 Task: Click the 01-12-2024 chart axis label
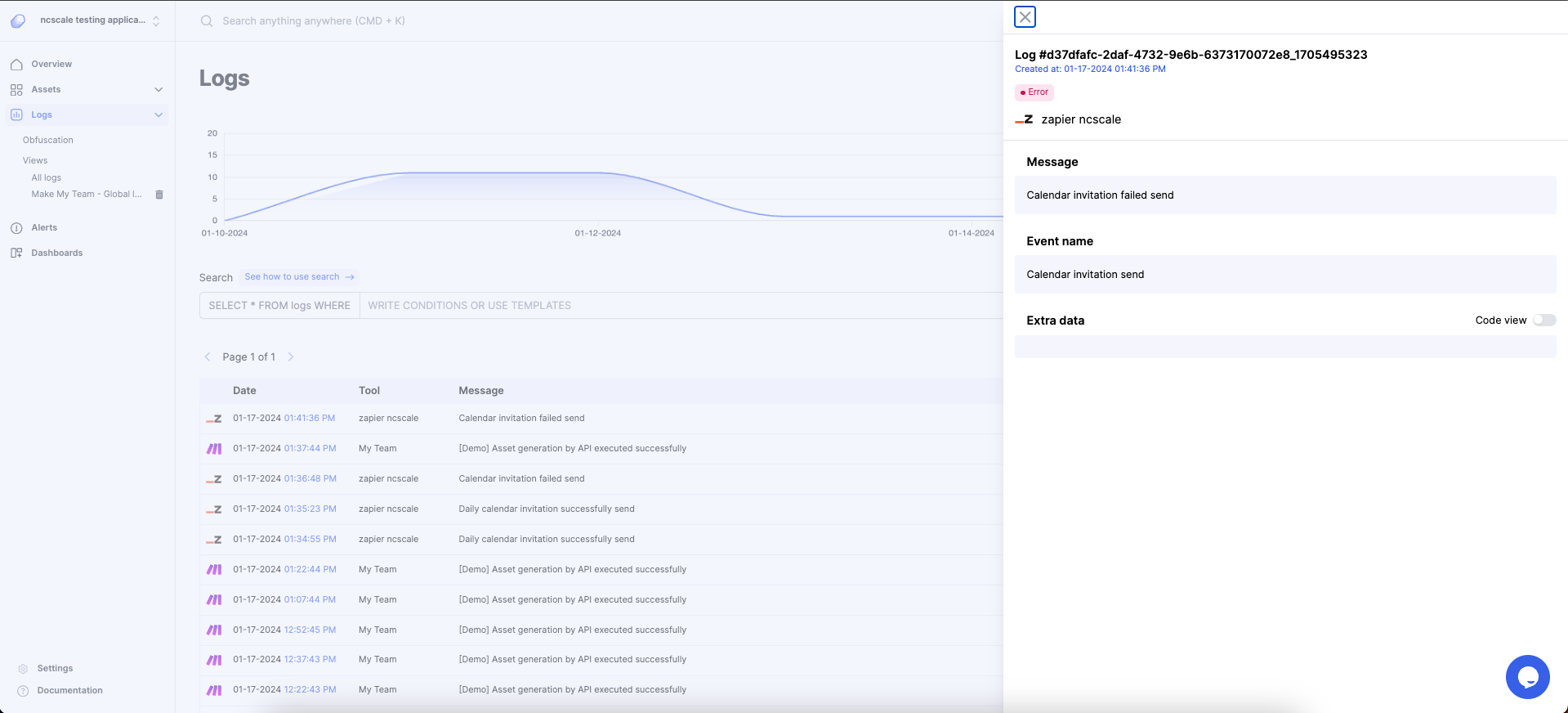[597, 234]
